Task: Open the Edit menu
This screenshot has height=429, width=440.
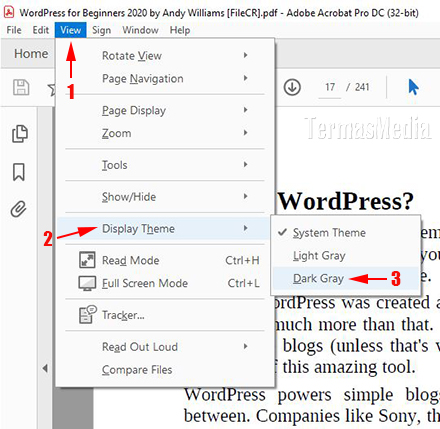Action: tap(41, 30)
